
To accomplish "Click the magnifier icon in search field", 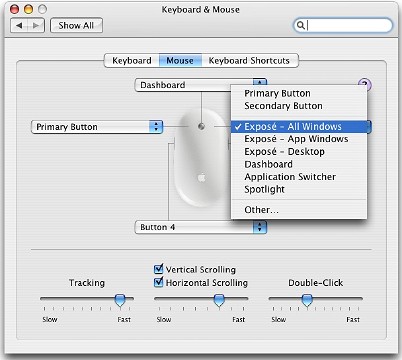I will [x=300, y=25].
